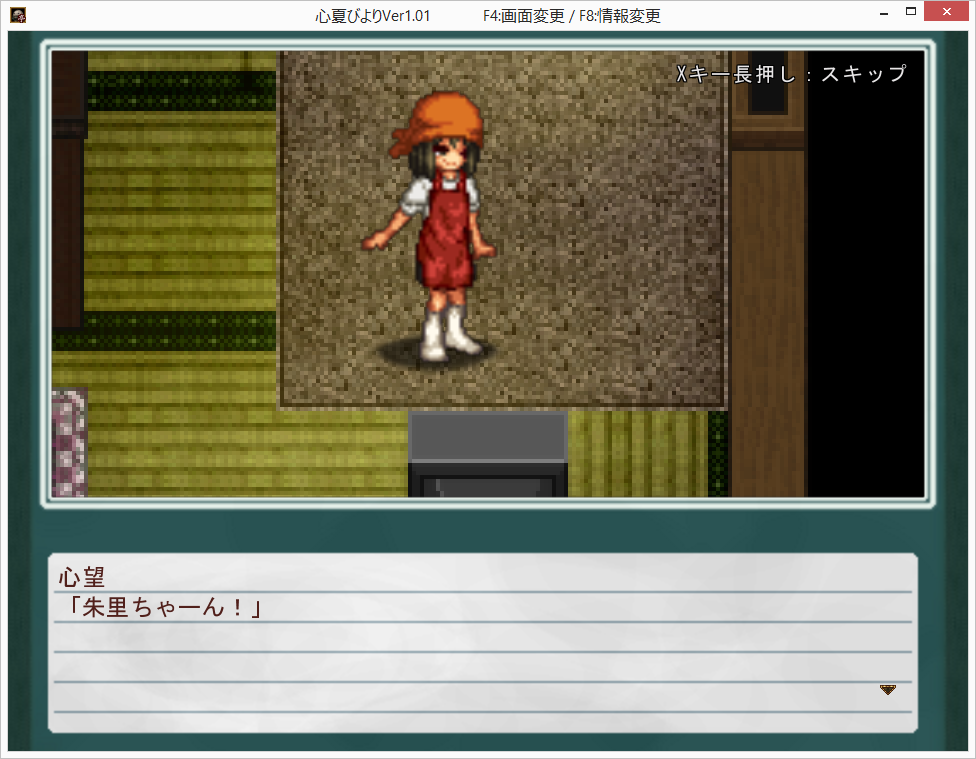Click the skip hint text Xキー長押し：スキップ
The image size is (976, 759).
point(791,74)
